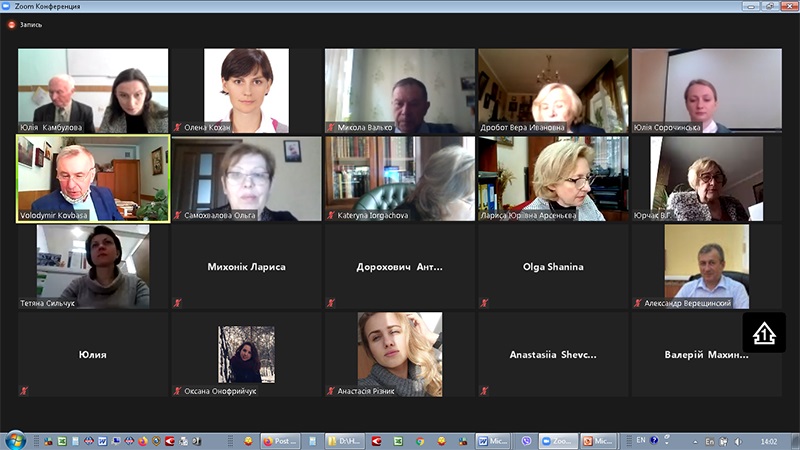
Task: Click muted mic icon beside Самохвалова Ольга
Action: coord(178,215)
